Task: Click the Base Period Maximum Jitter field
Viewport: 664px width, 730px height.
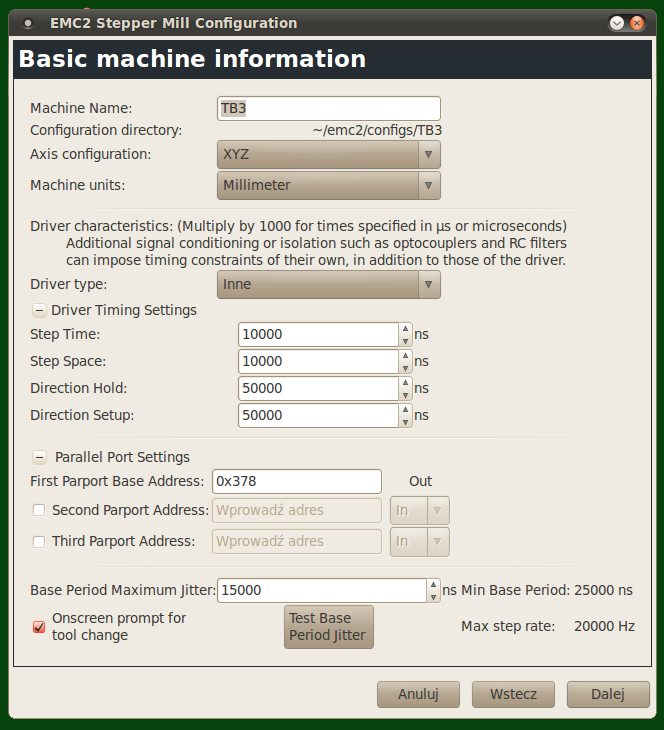Action: click(x=322, y=590)
